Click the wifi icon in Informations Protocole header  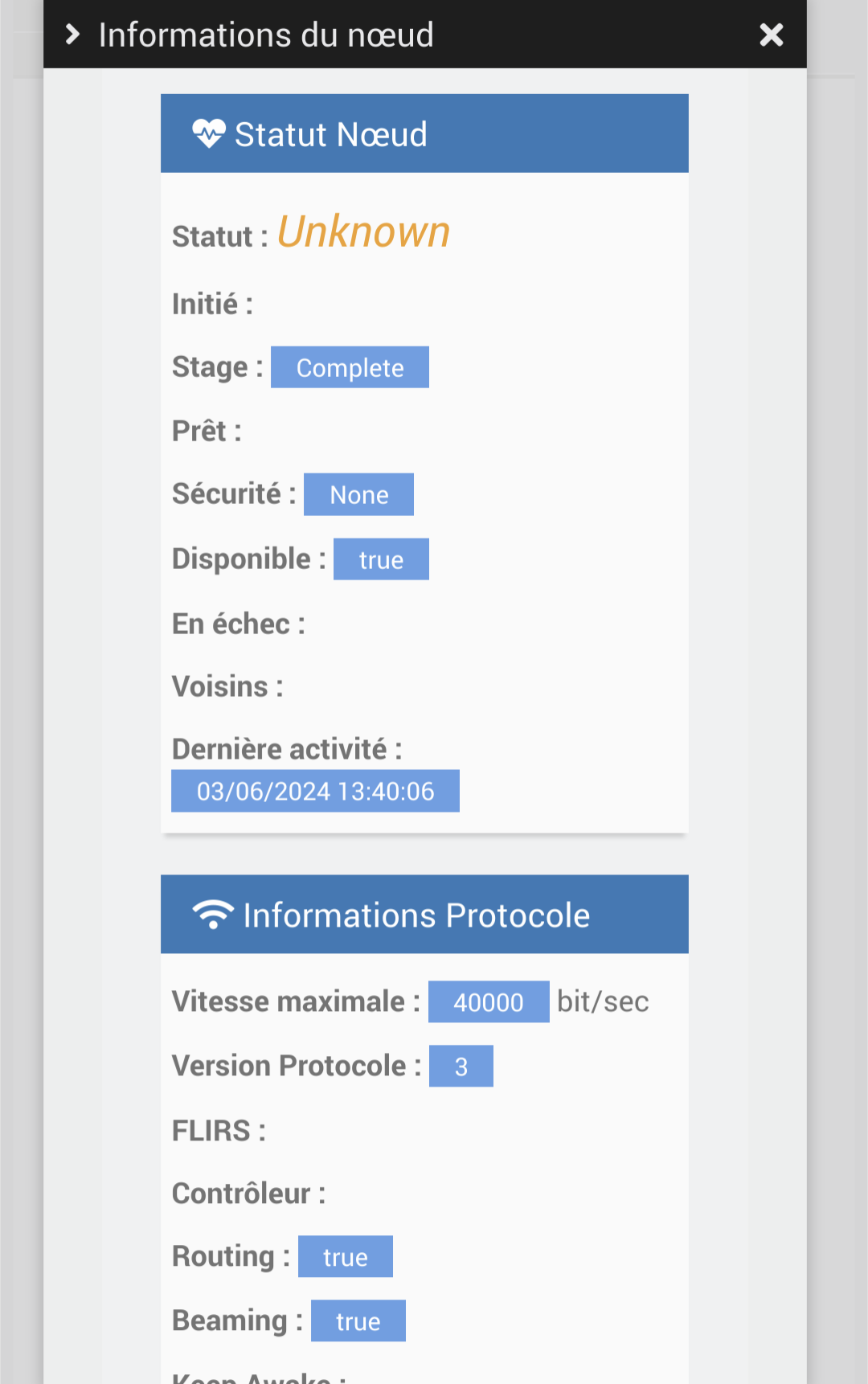[x=213, y=915]
